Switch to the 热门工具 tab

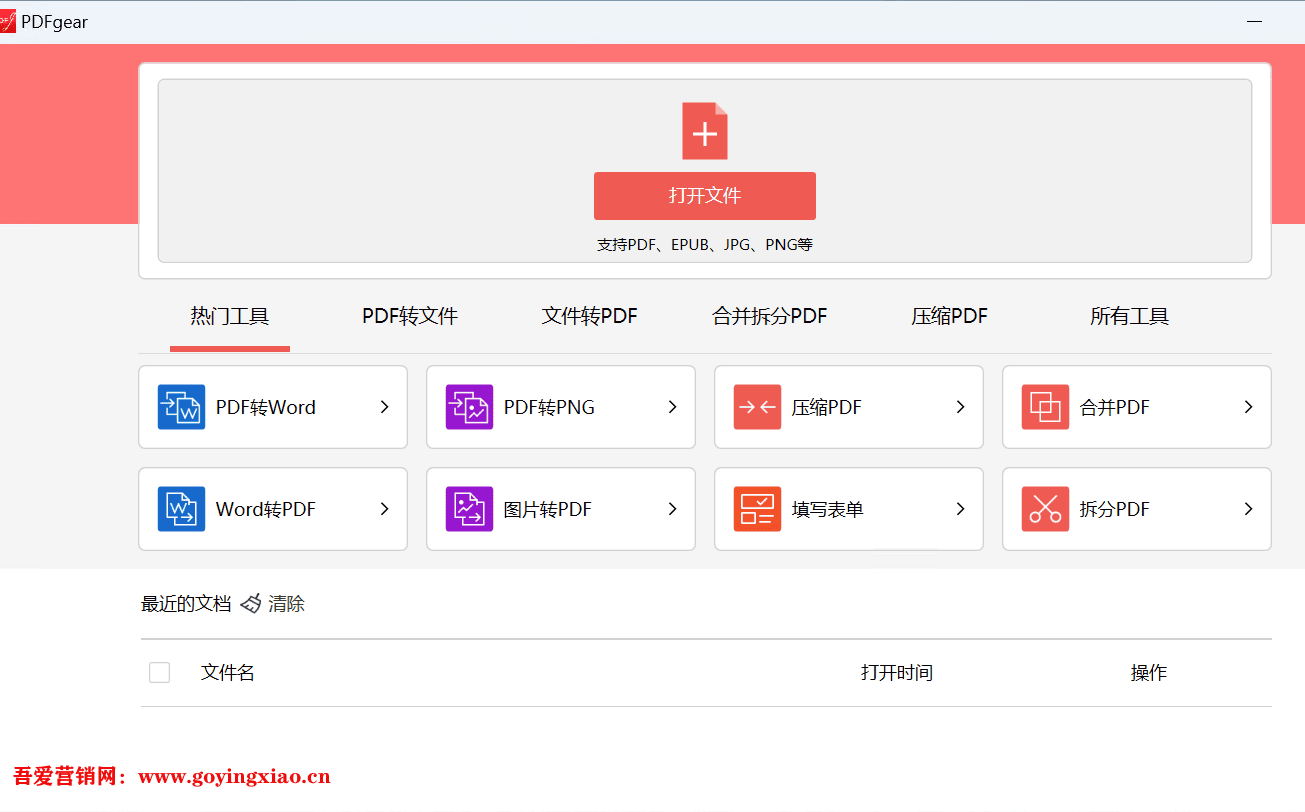(230, 317)
